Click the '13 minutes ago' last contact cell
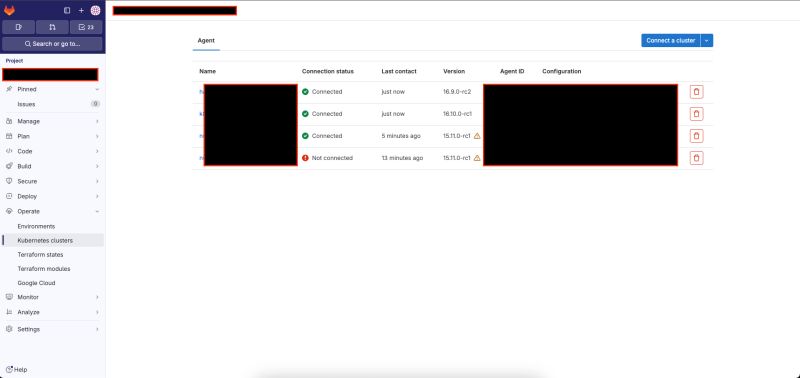The image size is (800, 378). [403, 158]
